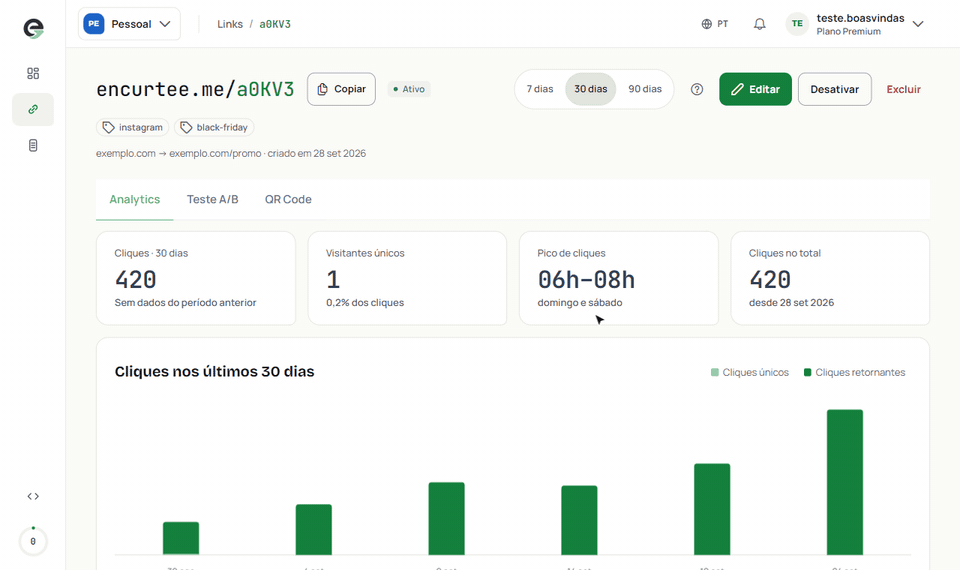Click the globe language icon

click(x=707, y=24)
